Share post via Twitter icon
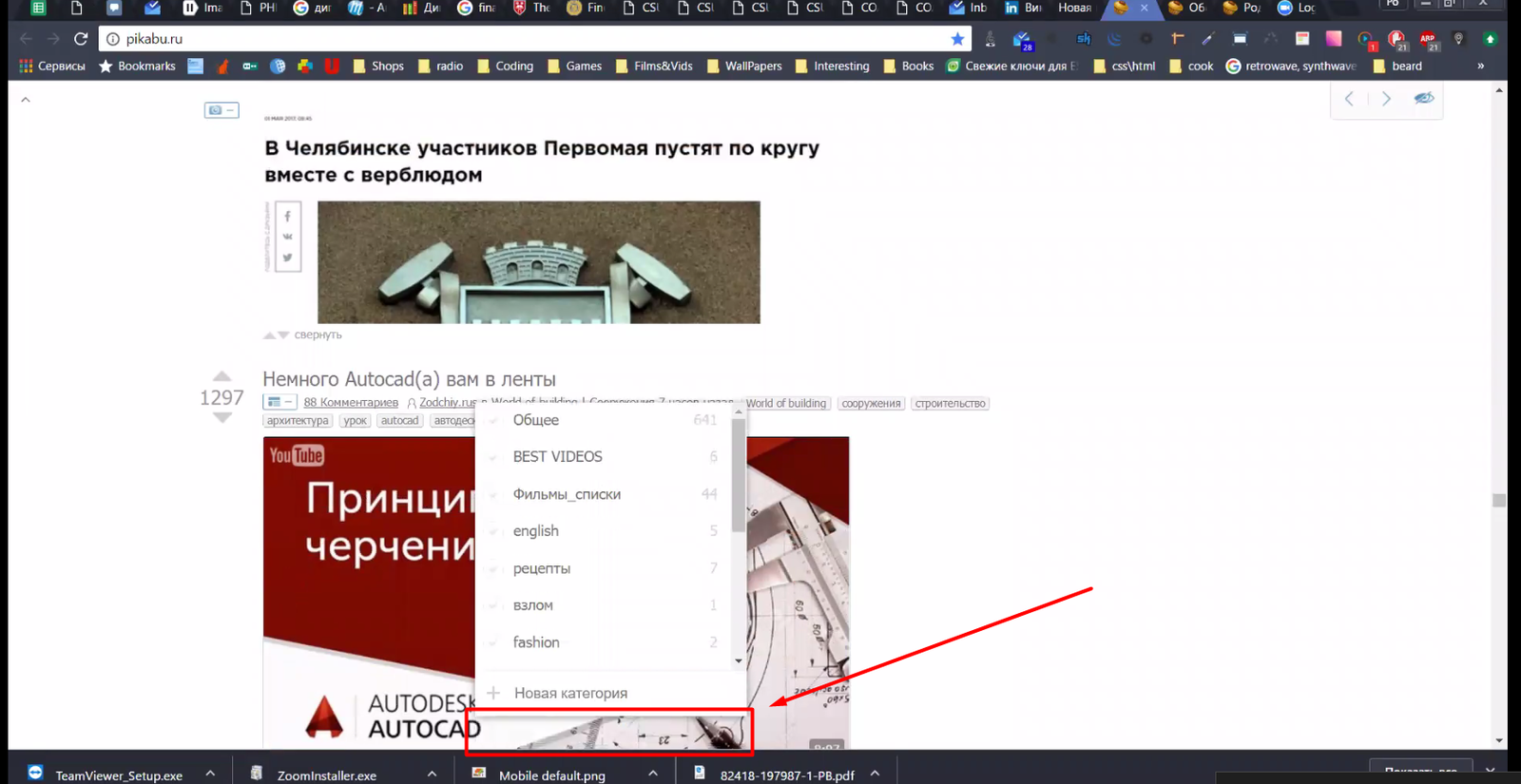This screenshot has height=784, width=1521. [287, 258]
